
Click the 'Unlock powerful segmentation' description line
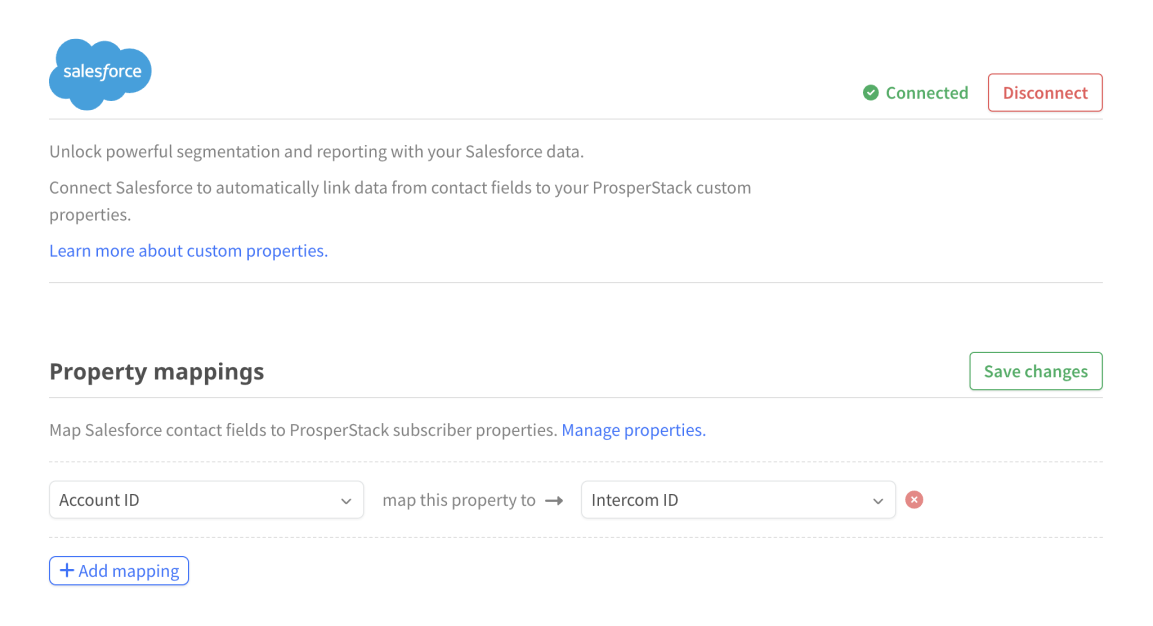coord(316,152)
